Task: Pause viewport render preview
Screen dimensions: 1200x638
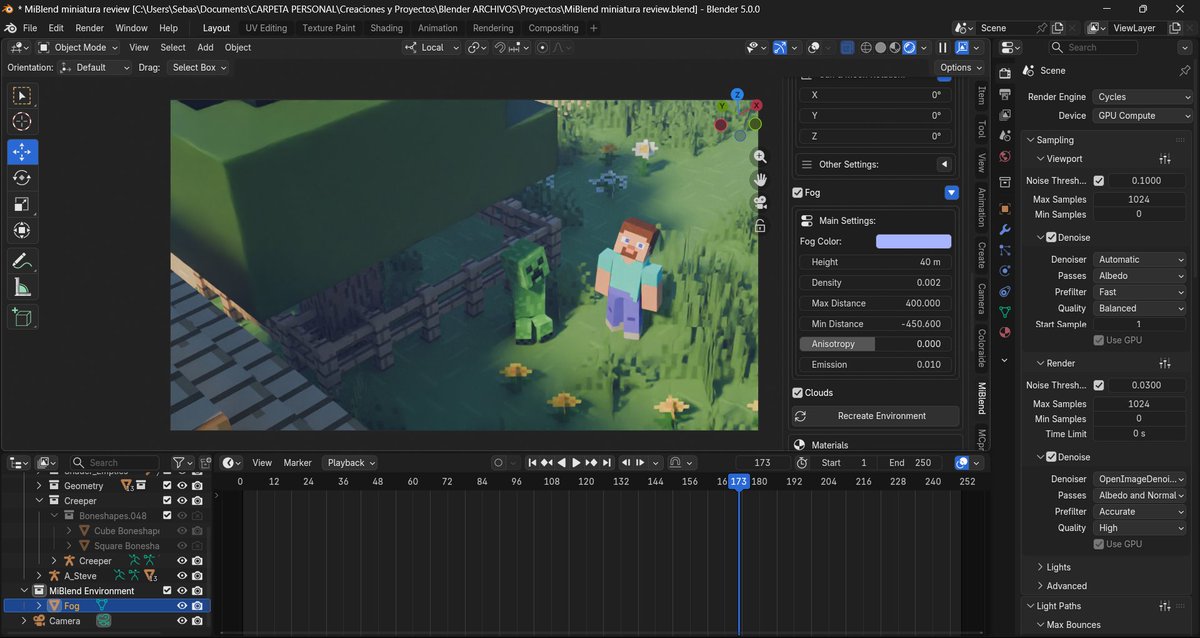Action: pos(942,47)
